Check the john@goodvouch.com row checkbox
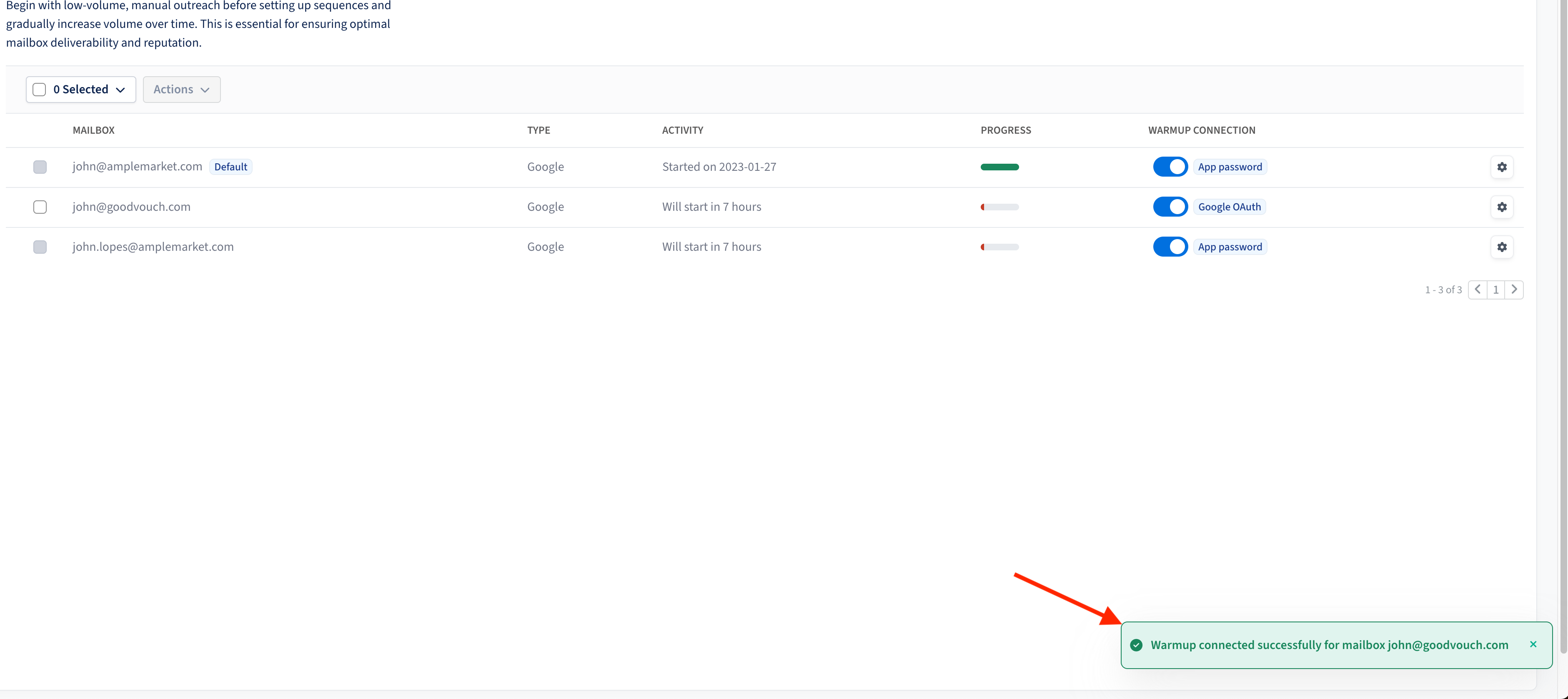This screenshot has width=1568, height=699. tap(40, 207)
